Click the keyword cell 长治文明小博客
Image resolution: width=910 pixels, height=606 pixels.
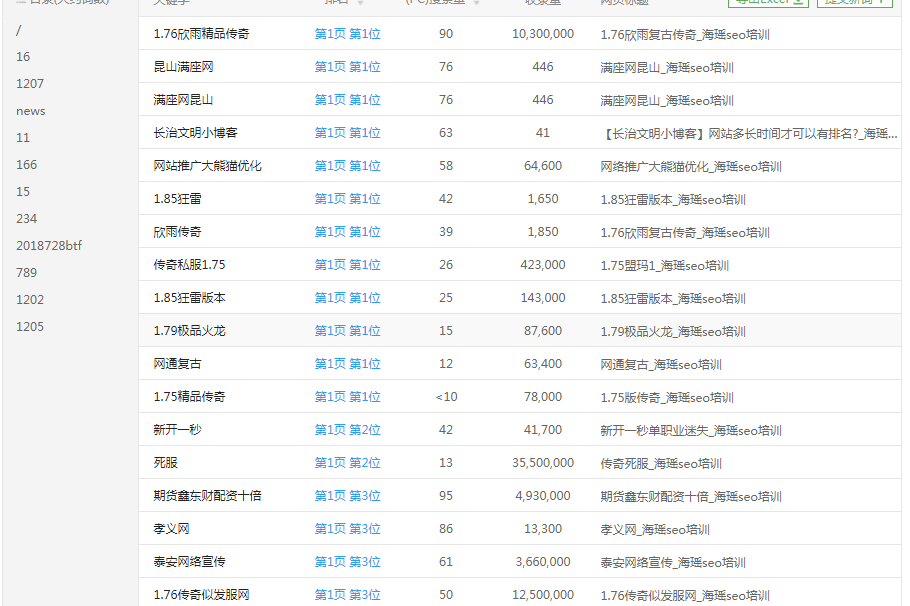[x=196, y=133]
